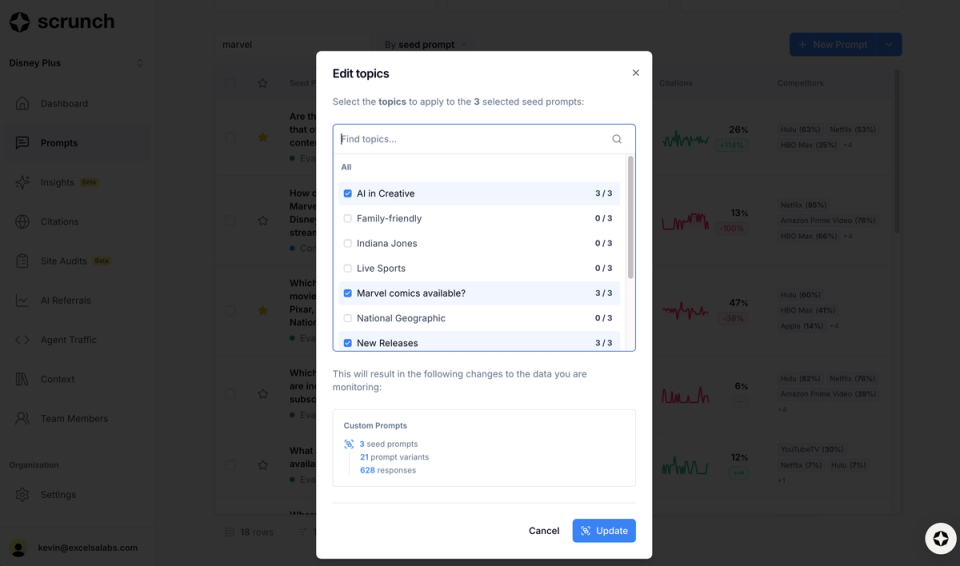Click the Citations globe icon
The width and height of the screenshot is (960, 566).
click(22, 222)
